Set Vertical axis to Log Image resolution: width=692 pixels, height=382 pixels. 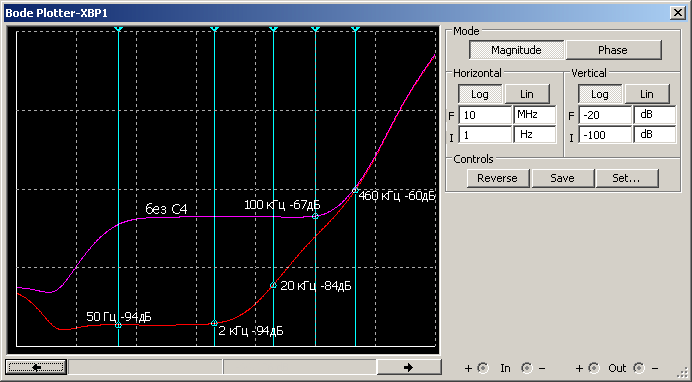coord(600,94)
